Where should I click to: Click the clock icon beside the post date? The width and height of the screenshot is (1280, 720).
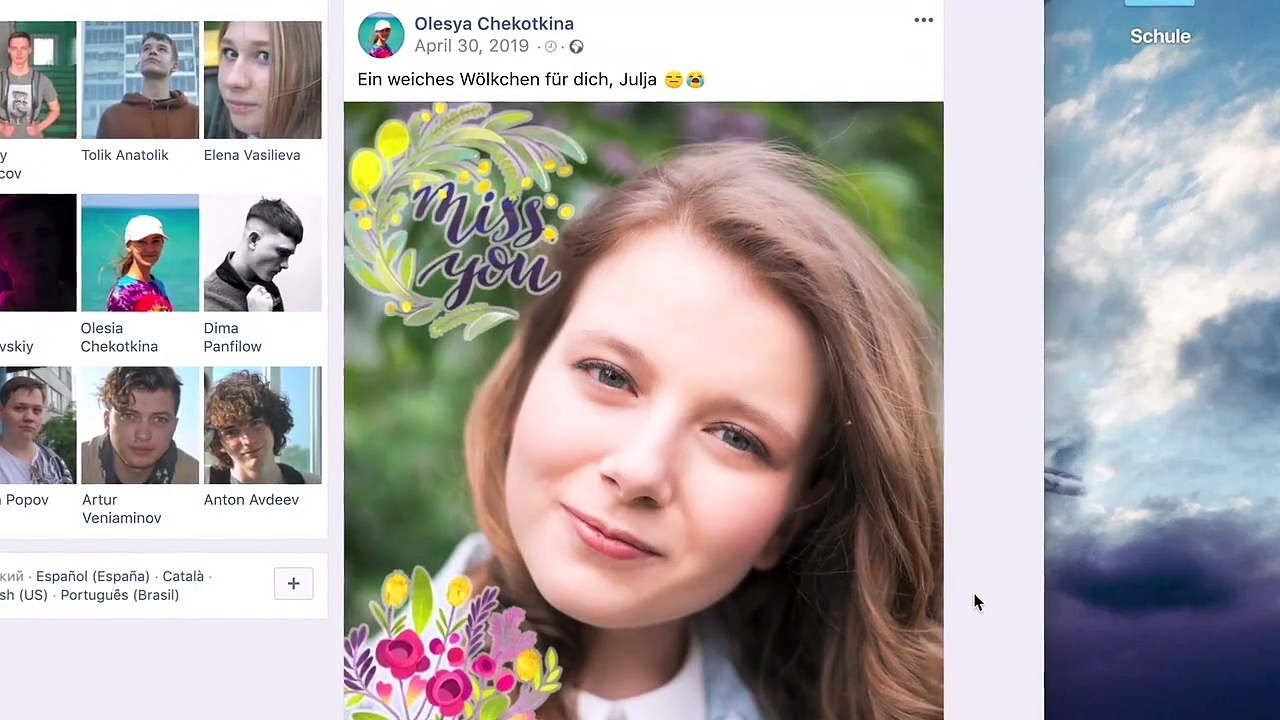(x=550, y=46)
